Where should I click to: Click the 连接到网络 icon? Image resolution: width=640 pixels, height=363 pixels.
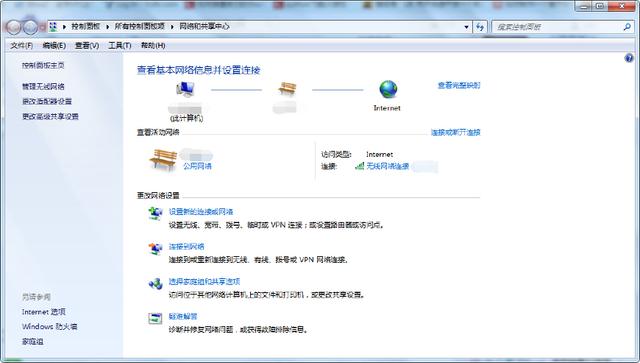[x=155, y=248]
